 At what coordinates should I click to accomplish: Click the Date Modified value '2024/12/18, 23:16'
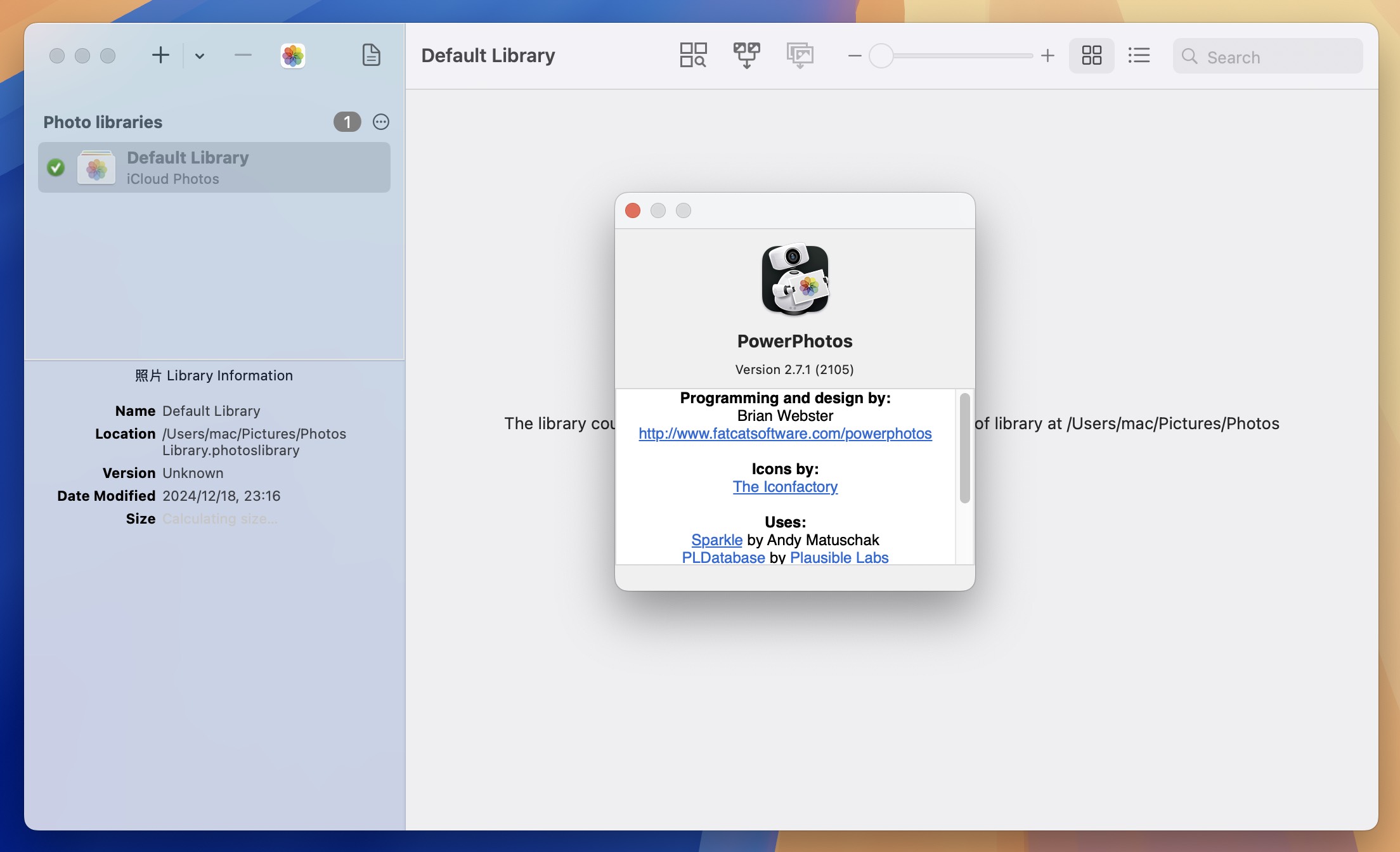tap(221, 496)
